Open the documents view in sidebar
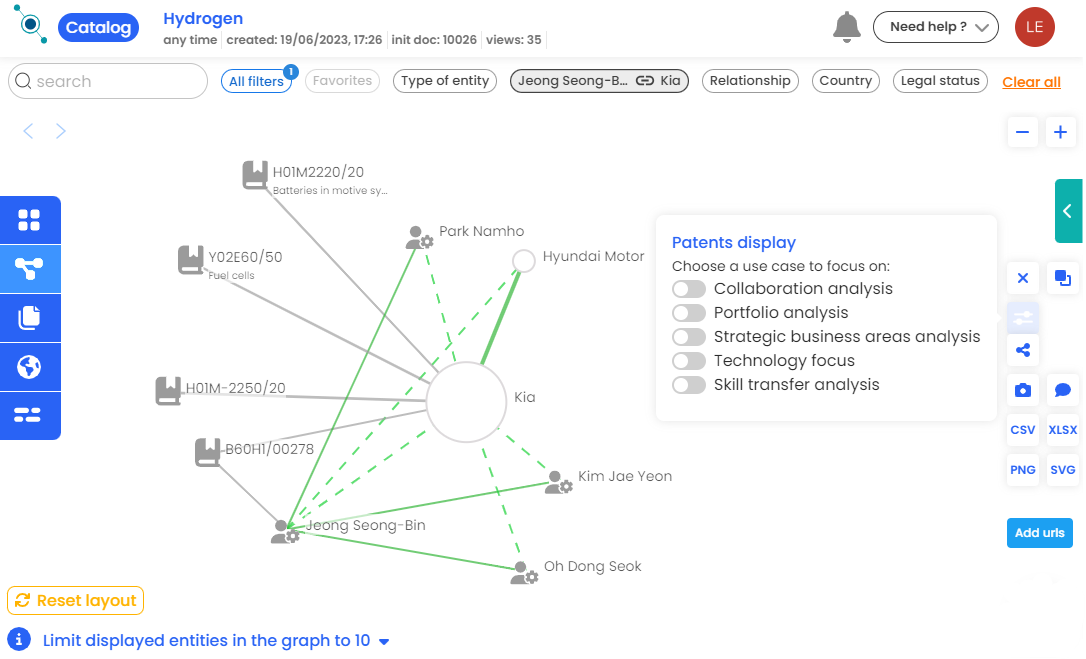 (x=30, y=318)
